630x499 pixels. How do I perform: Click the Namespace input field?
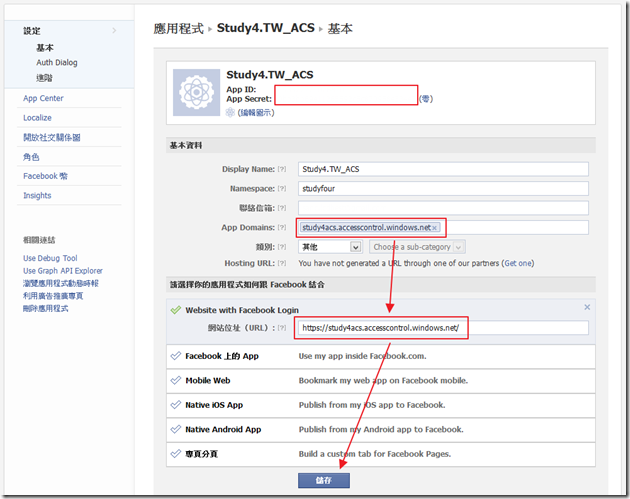pos(443,188)
